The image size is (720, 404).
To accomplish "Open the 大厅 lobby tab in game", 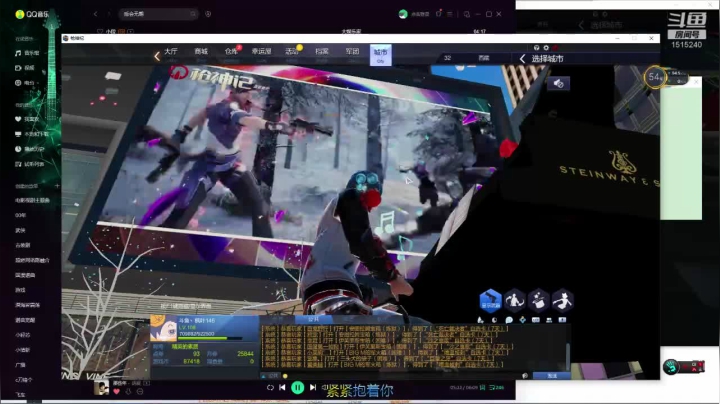I will (170, 51).
